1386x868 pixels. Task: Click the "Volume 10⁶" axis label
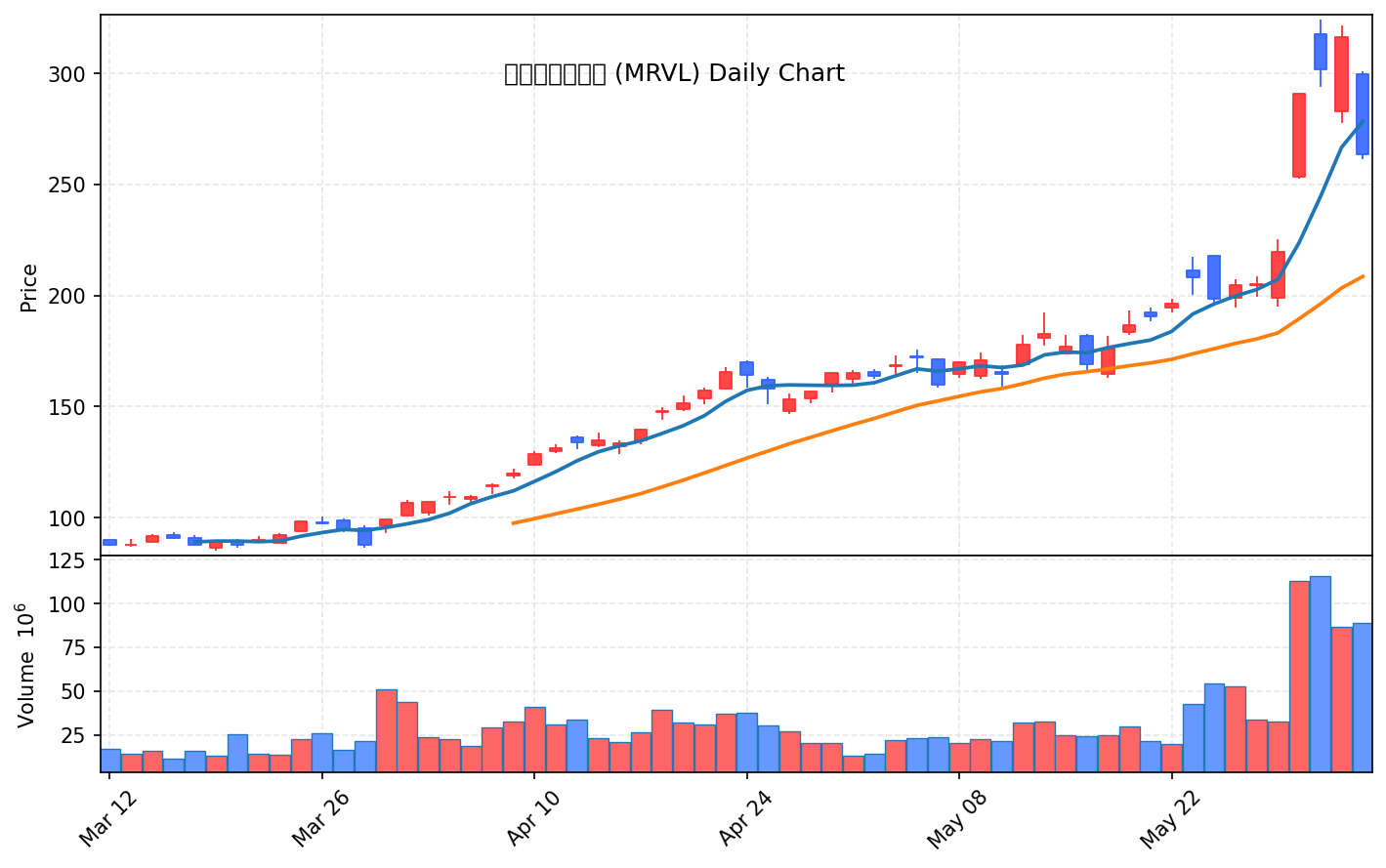pyautogui.click(x=27, y=664)
